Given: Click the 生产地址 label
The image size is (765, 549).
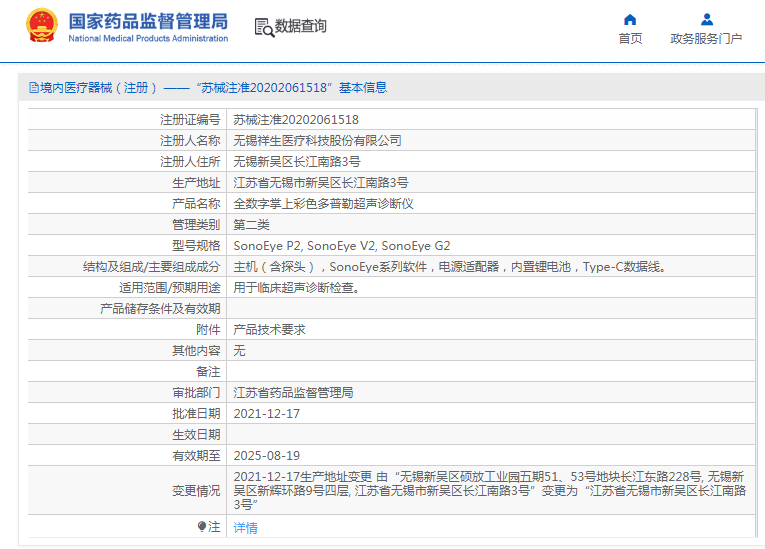Looking at the screenshot, I should (x=196, y=183).
